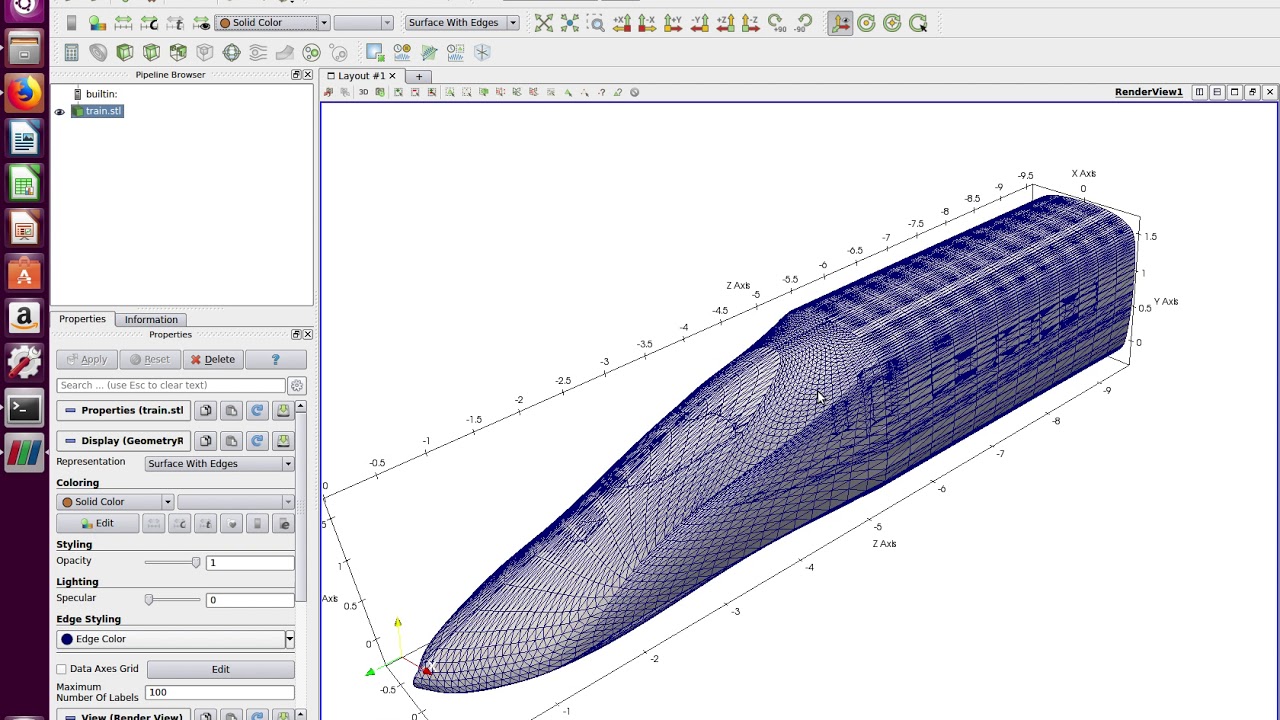Click the Glyph filter icon
1280x720 pixels.
pyautogui.click(x=231, y=52)
